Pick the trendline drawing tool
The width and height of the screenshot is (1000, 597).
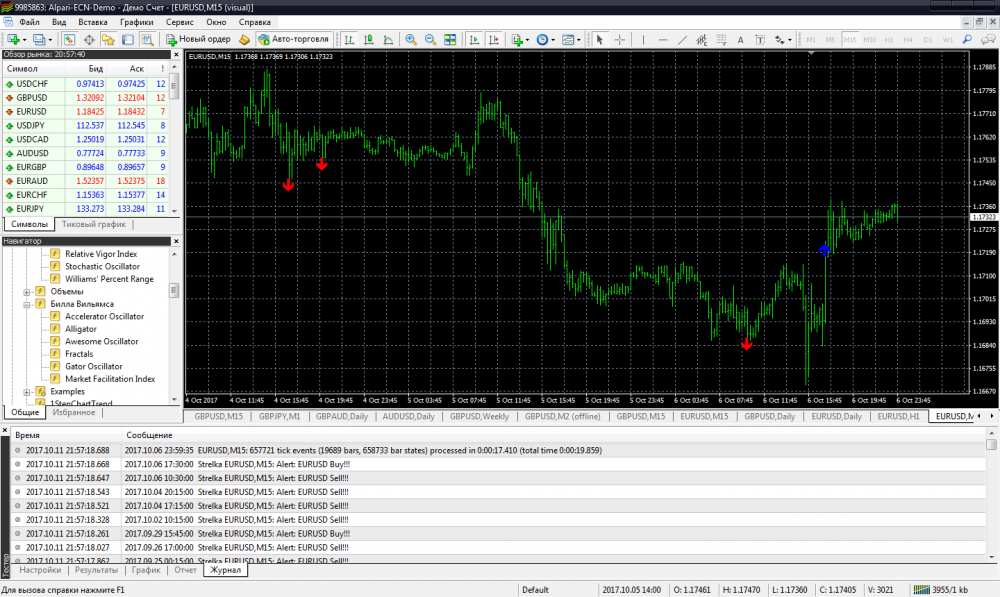coord(681,40)
